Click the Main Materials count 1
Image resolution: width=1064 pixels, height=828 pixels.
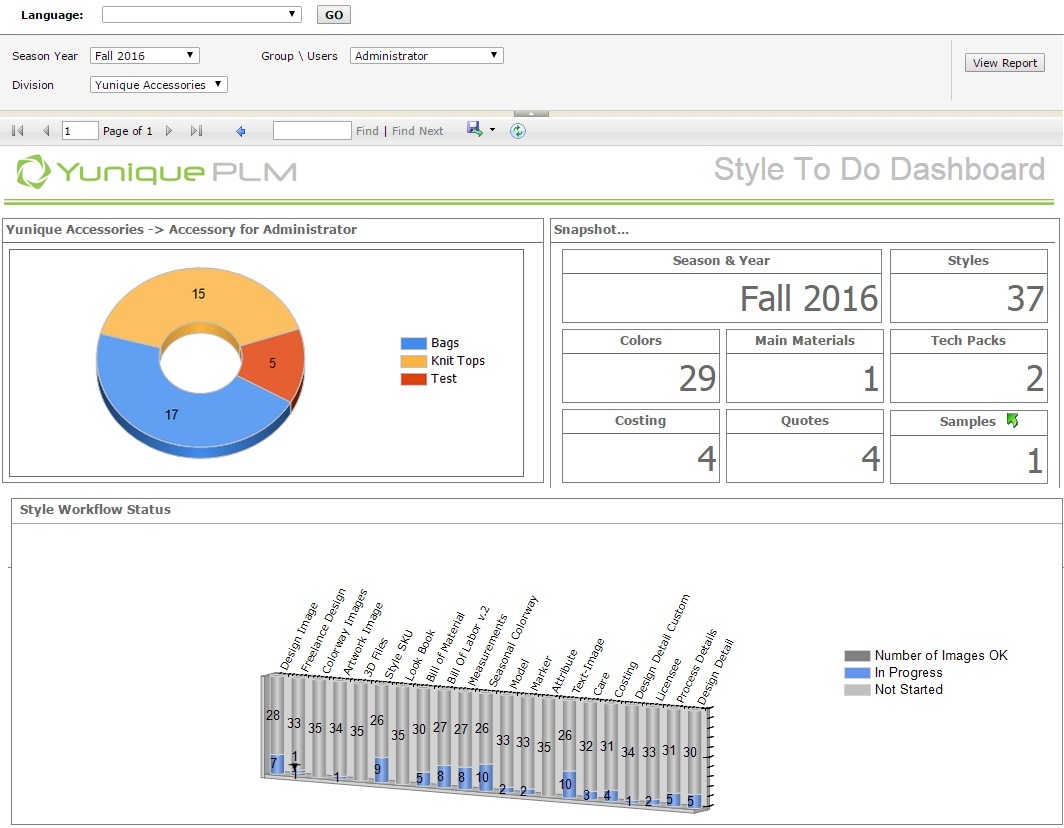pyautogui.click(x=871, y=379)
